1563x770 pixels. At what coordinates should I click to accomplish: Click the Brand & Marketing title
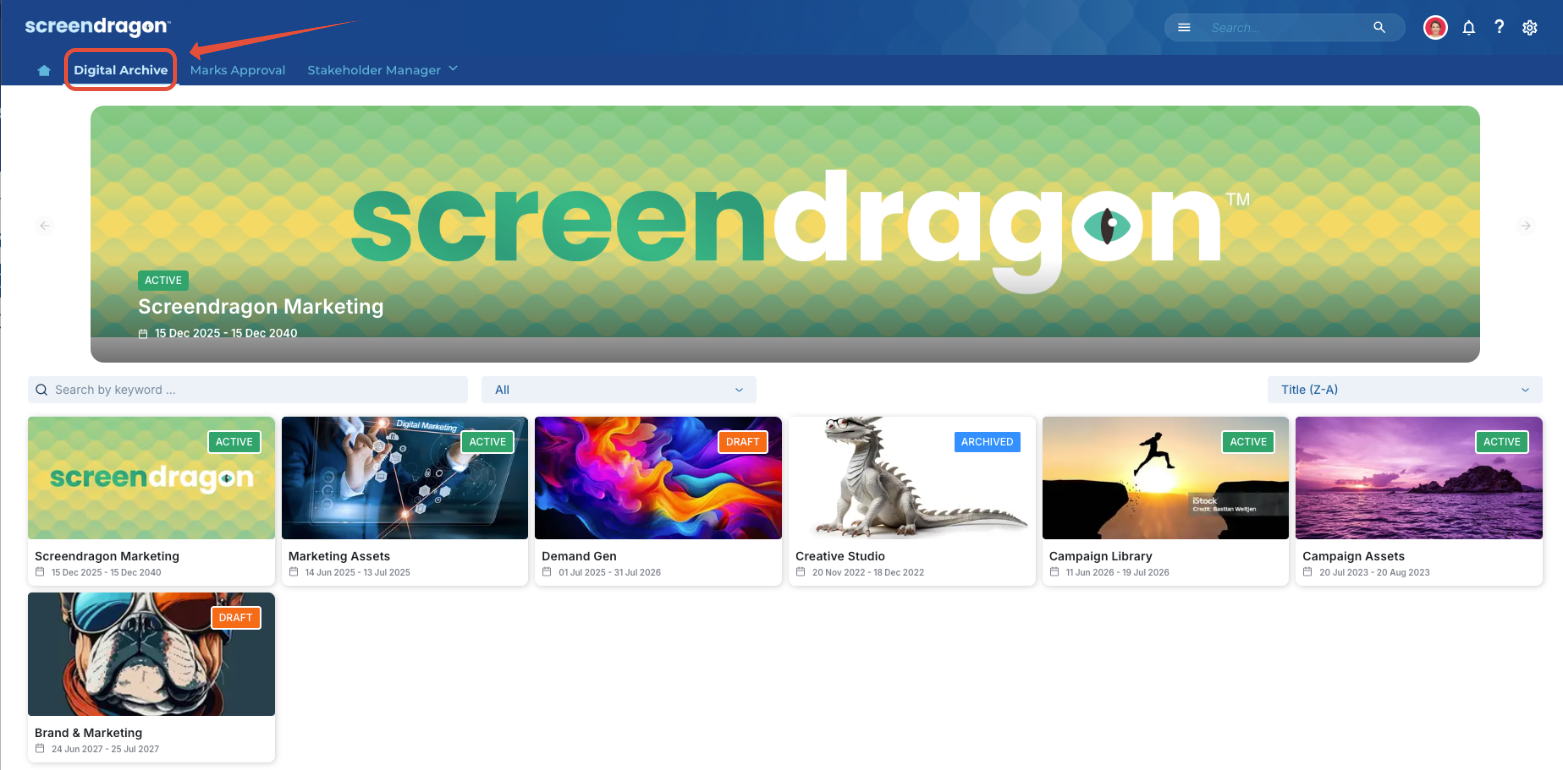tap(88, 733)
